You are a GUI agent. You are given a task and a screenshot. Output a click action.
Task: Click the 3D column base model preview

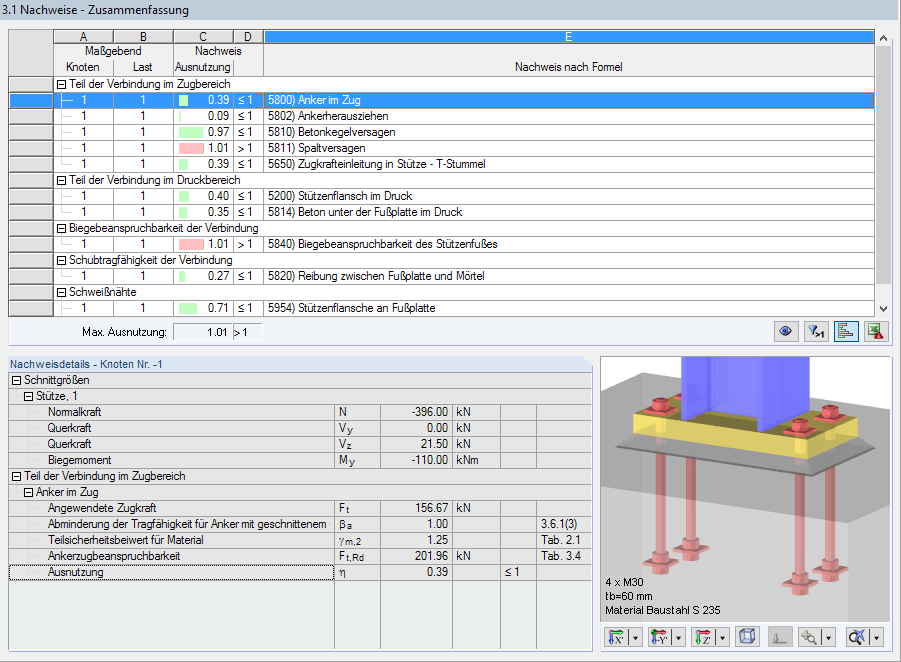click(746, 488)
